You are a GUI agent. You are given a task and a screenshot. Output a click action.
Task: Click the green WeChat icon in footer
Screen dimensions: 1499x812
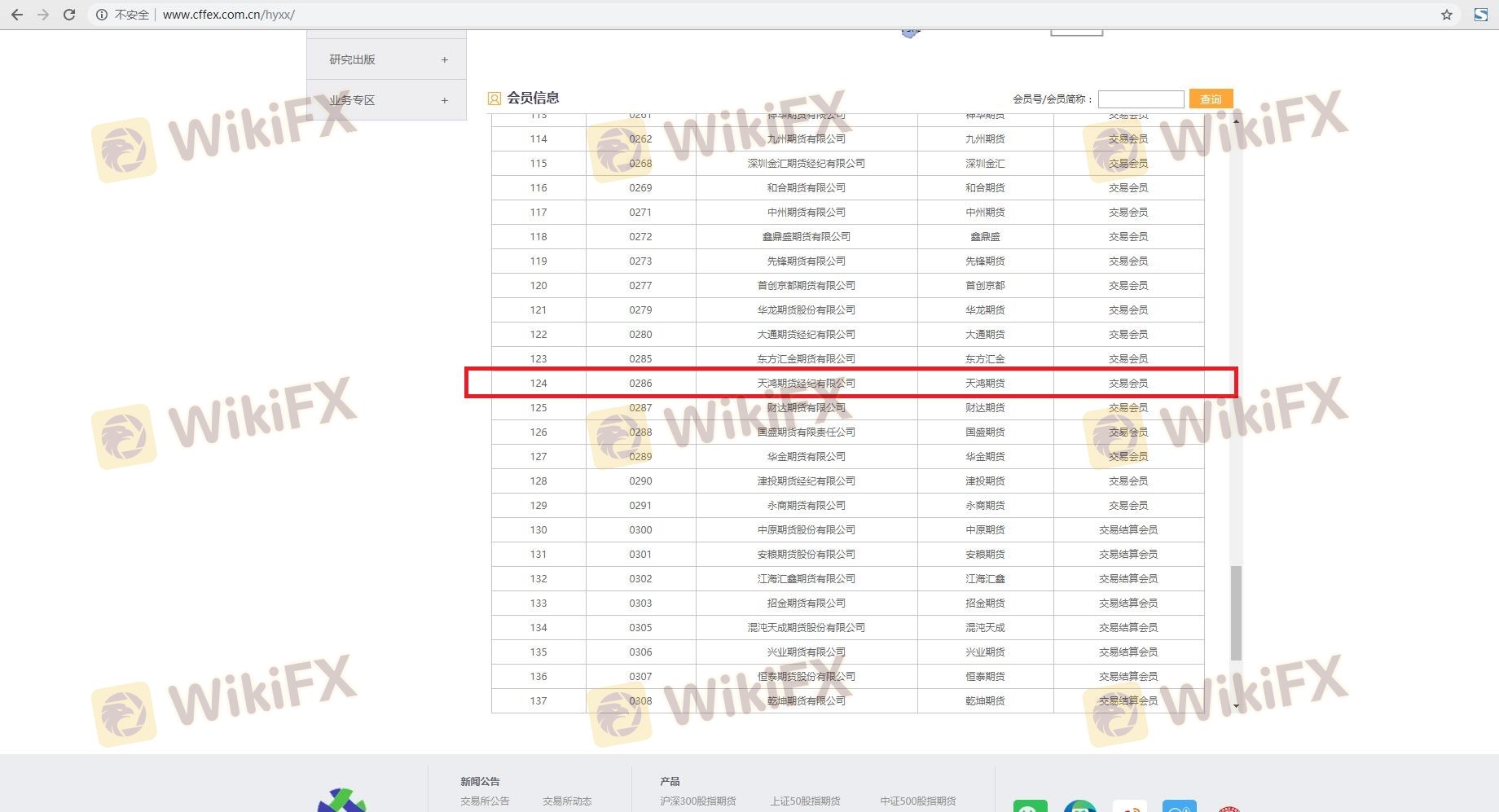1030,807
